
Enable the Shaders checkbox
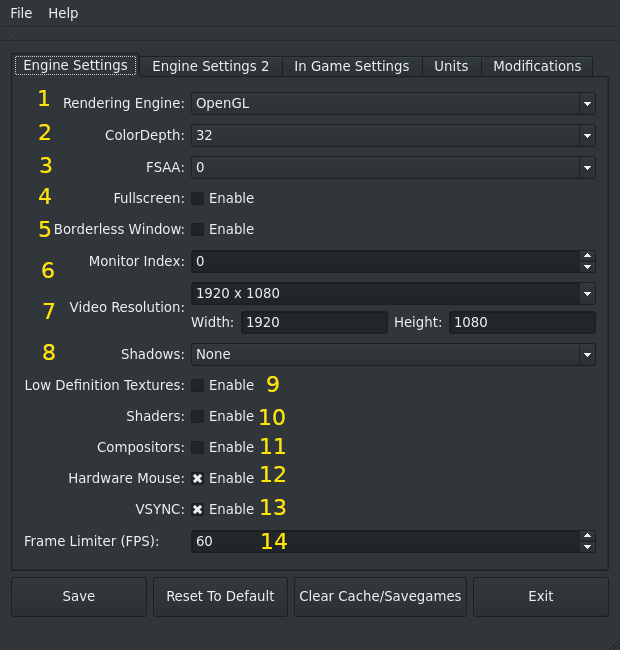pos(198,416)
